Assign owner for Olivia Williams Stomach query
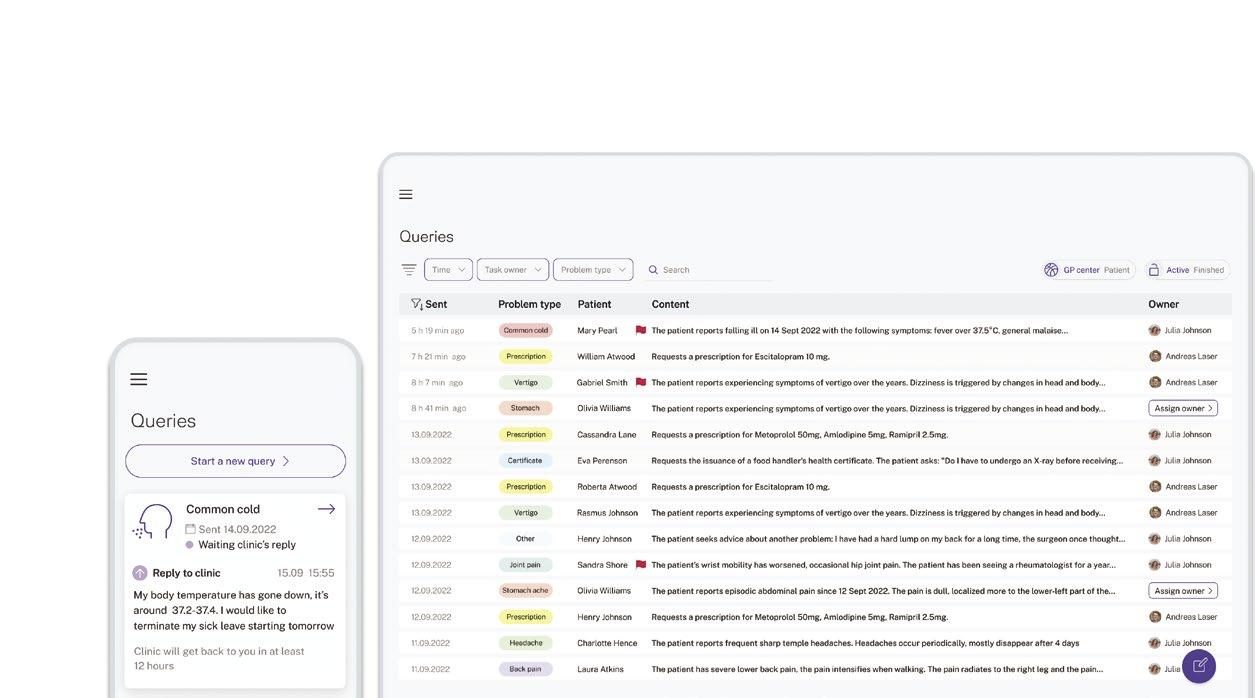This screenshot has width=1255, height=698. [x=1183, y=408]
